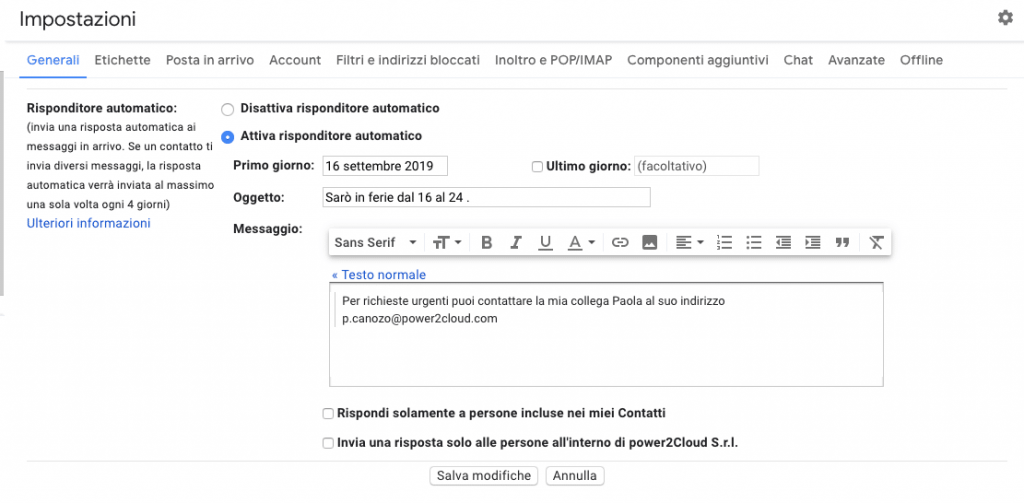Open the Filtri e indirizzi bloccati tab
The width and height of the screenshot is (1024, 503).
408,60
